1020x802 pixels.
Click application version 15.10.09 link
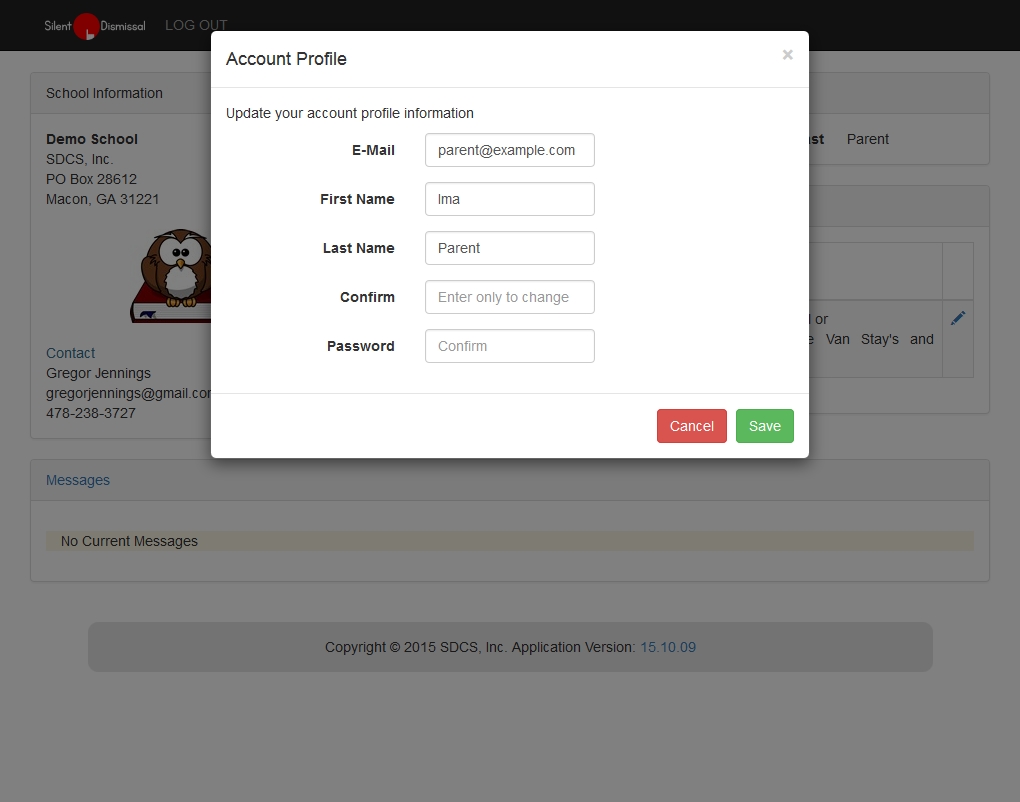(x=668, y=647)
